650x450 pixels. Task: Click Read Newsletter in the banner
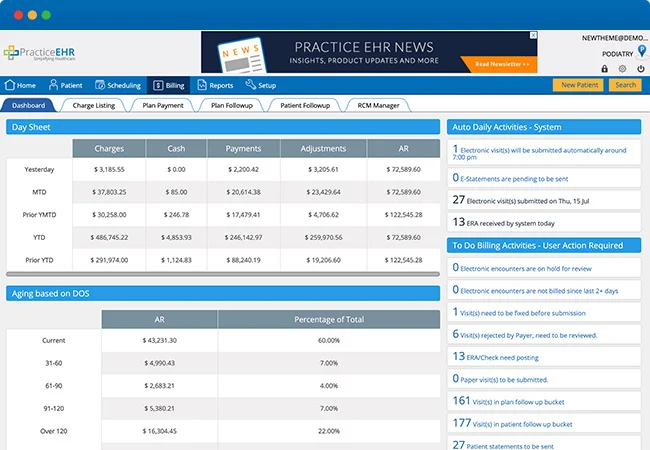[x=502, y=64]
